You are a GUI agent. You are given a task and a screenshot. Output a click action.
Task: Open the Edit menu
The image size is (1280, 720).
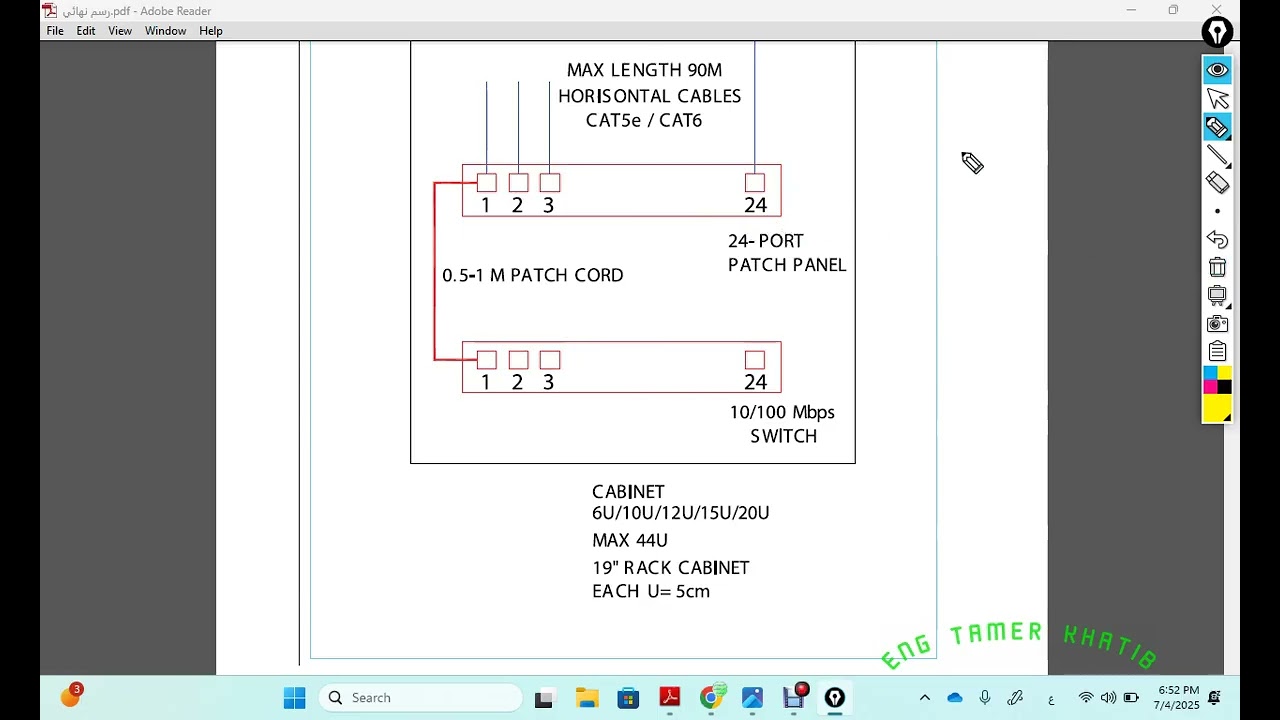point(86,31)
